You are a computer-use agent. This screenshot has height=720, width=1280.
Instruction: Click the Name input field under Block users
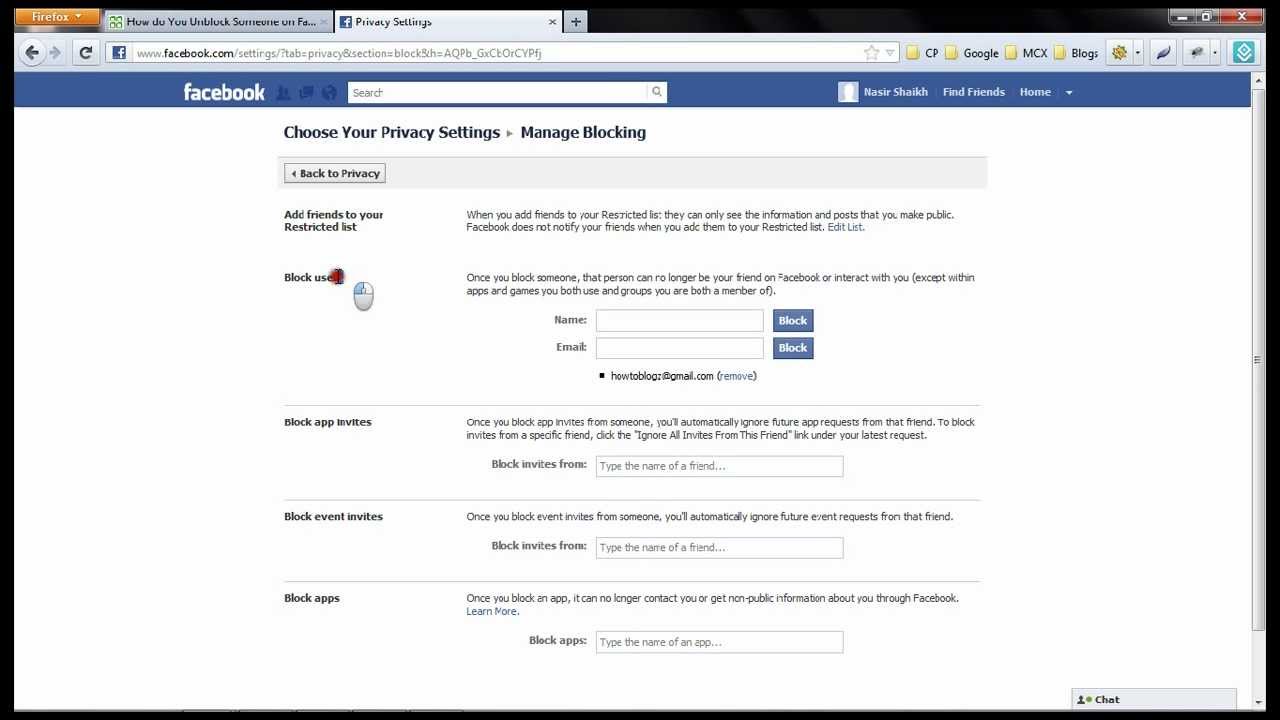point(679,320)
